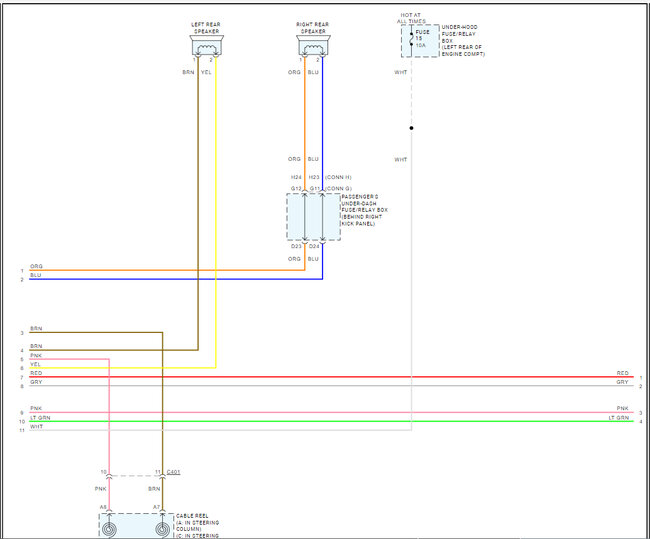Click the yellow vertical wire from left speaker
The width and height of the screenshot is (650, 539).
(x=216, y=211)
